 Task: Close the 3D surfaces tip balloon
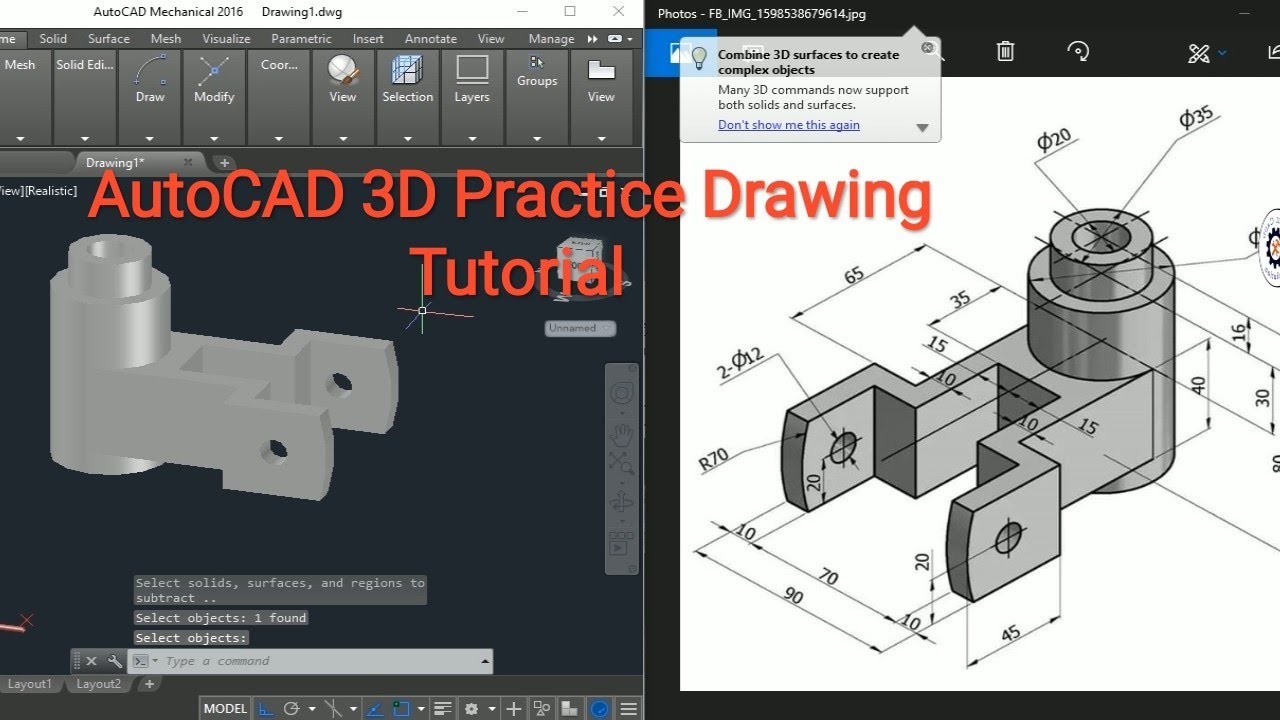click(927, 47)
